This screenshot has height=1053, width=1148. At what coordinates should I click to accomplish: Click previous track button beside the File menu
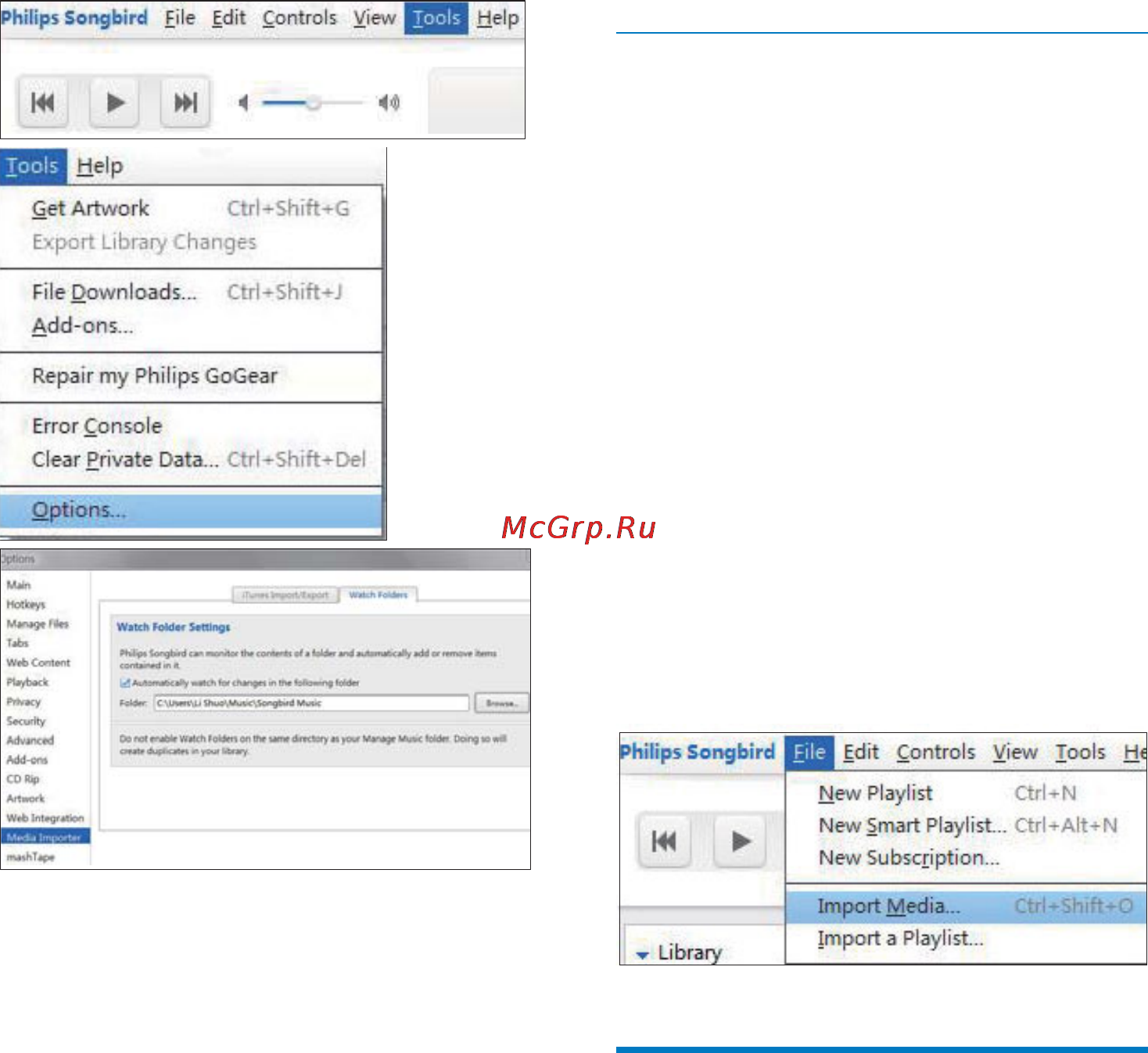tap(664, 841)
